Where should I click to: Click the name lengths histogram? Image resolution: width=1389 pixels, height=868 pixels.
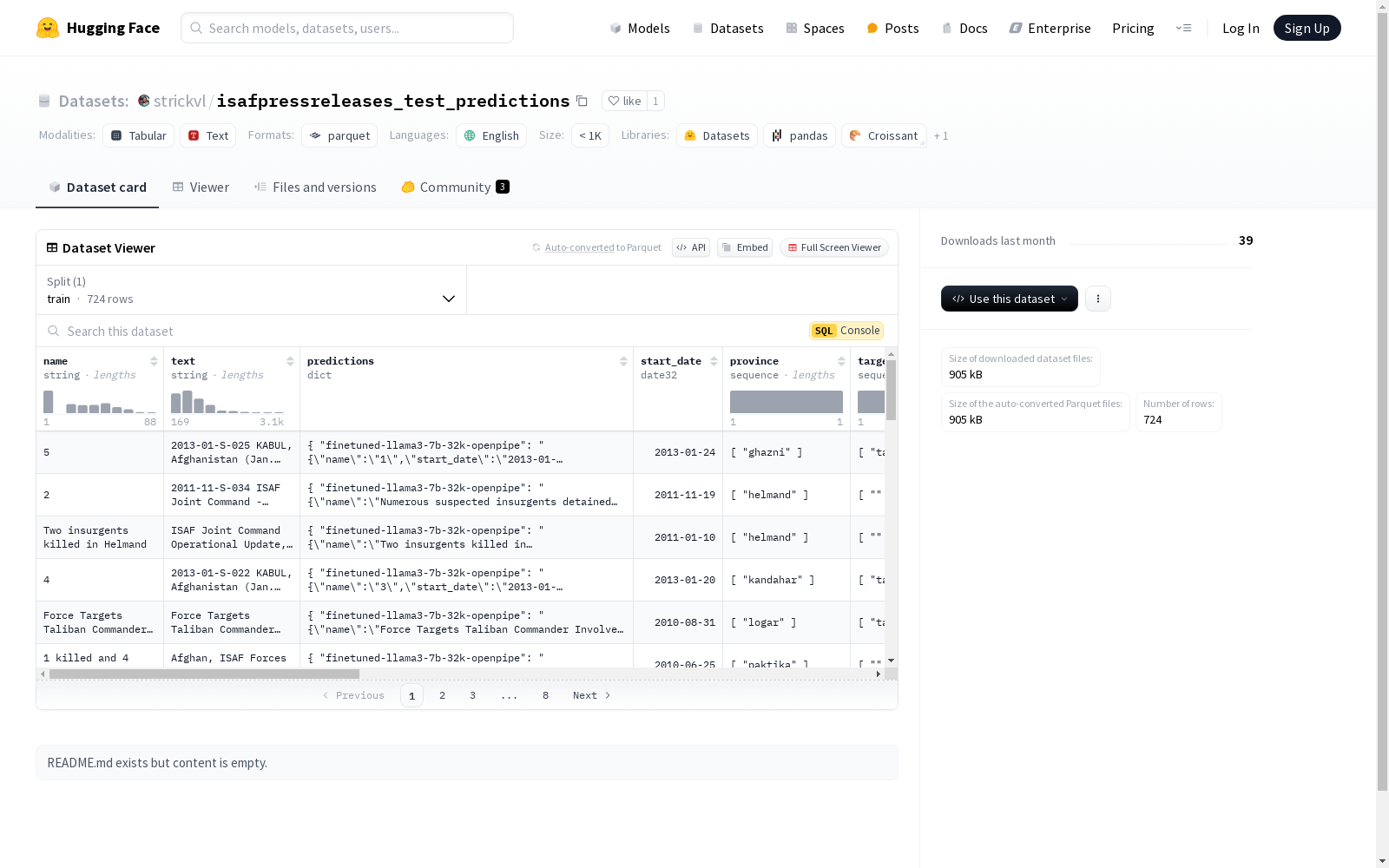point(100,402)
